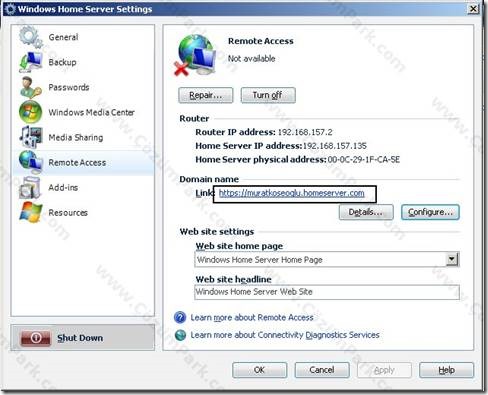Click the Home Server physical address value
Image resolution: width=488 pixels, height=395 pixels.
[363, 160]
